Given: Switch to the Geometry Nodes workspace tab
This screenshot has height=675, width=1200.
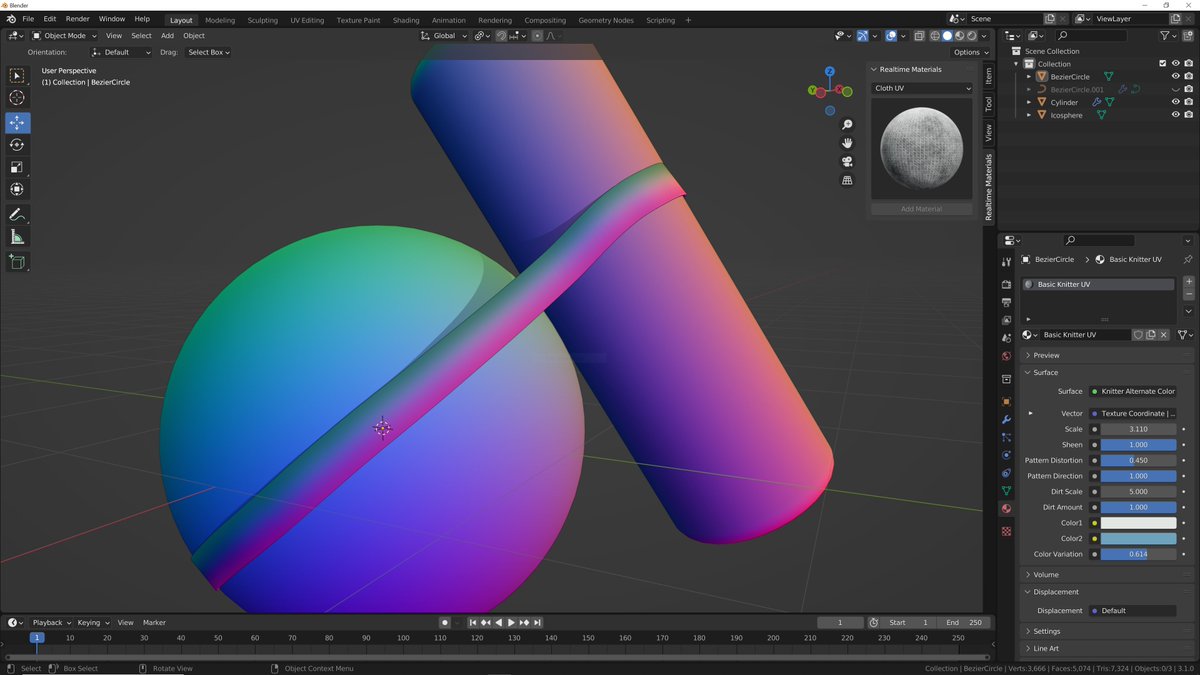Looking at the screenshot, I should (x=606, y=20).
